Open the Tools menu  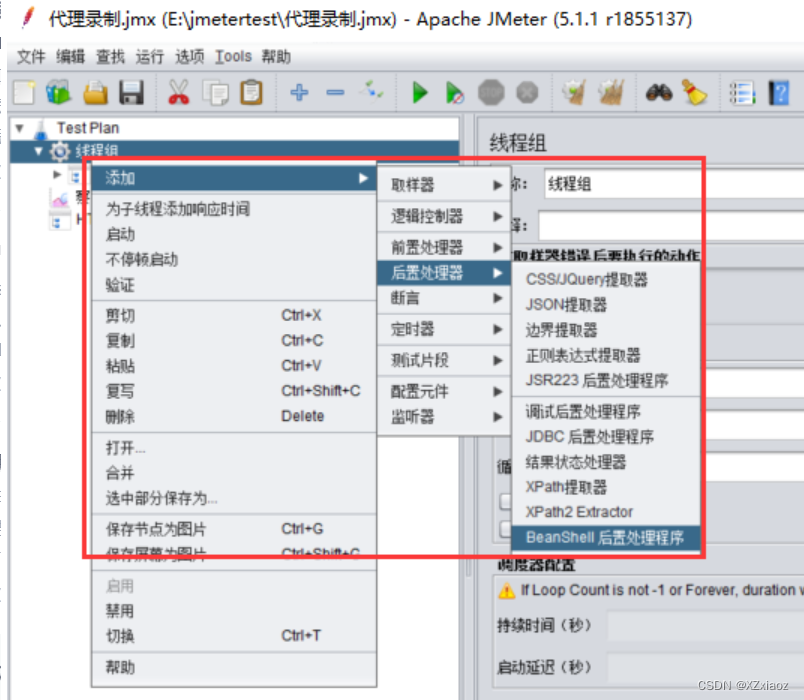[233, 56]
